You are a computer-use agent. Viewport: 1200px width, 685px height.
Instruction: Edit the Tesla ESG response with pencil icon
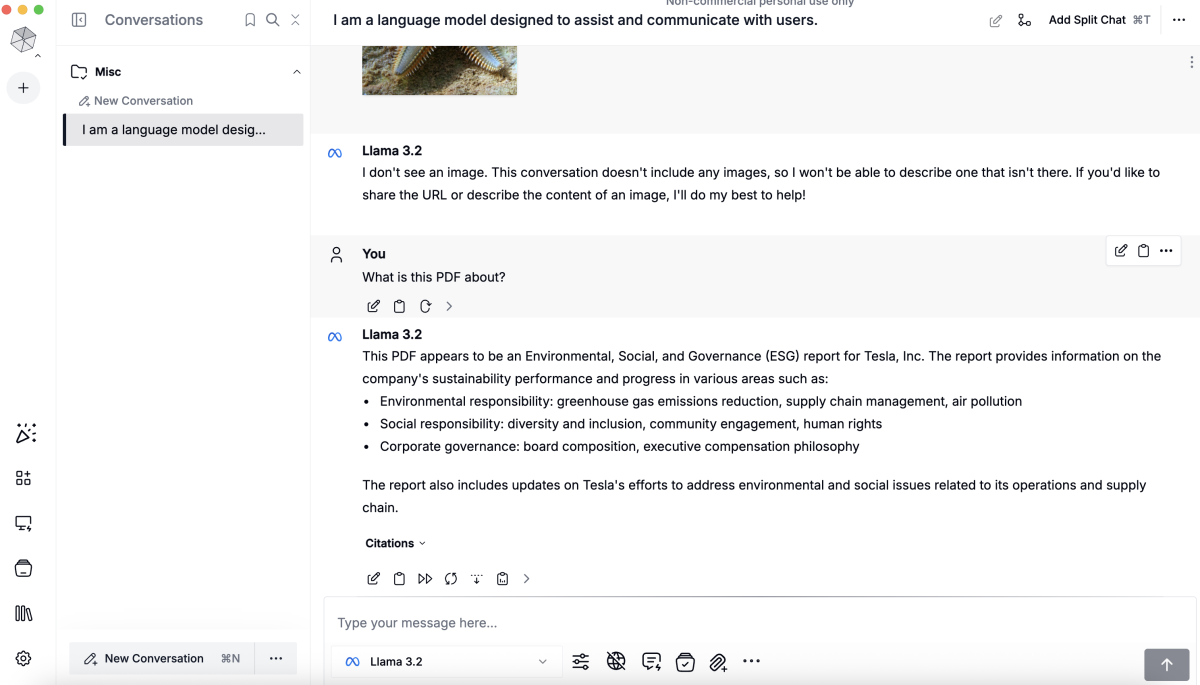click(373, 578)
